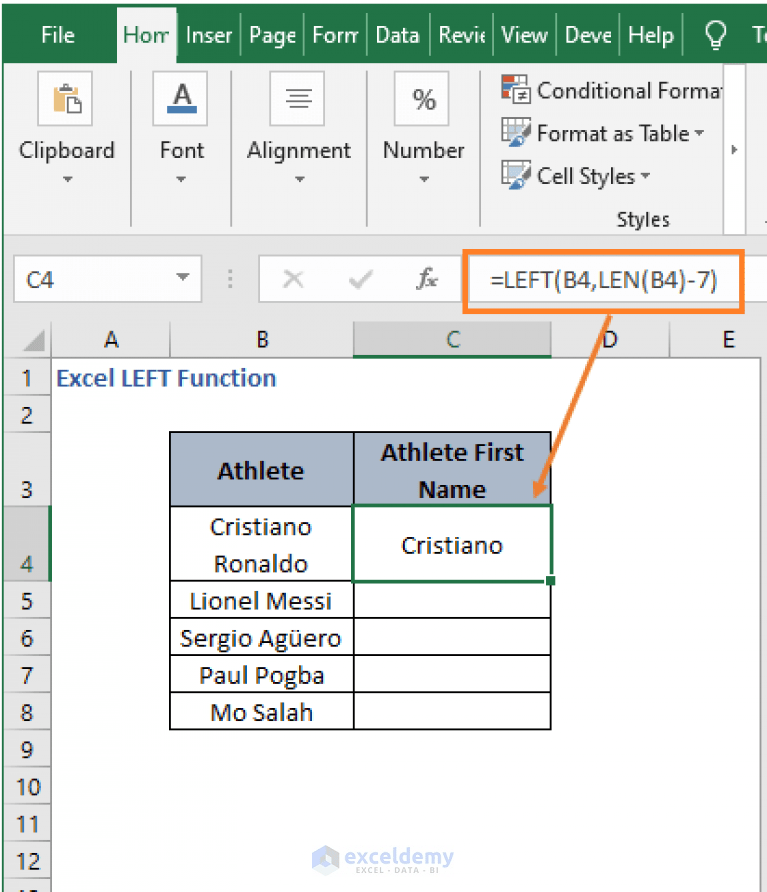Image resolution: width=767 pixels, height=892 pixels.
Task: Open the Format as Table dropdown arrow
Action: [701, 133]
